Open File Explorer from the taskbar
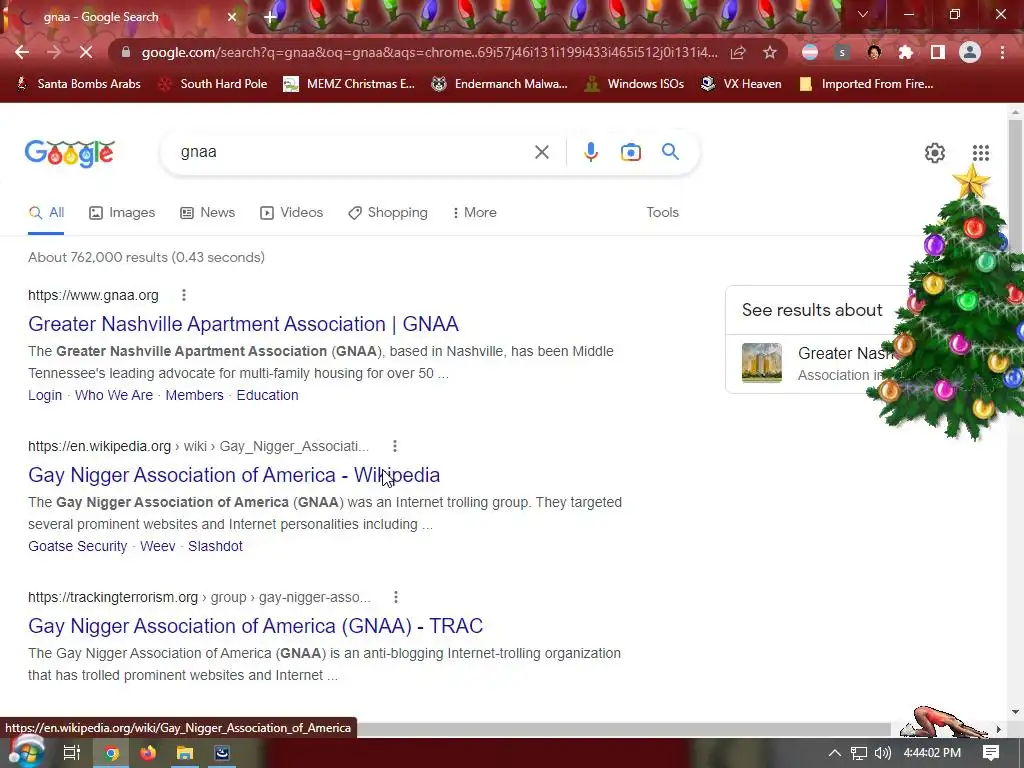This screenshot has width=1024, height=768. coord(185,753)
